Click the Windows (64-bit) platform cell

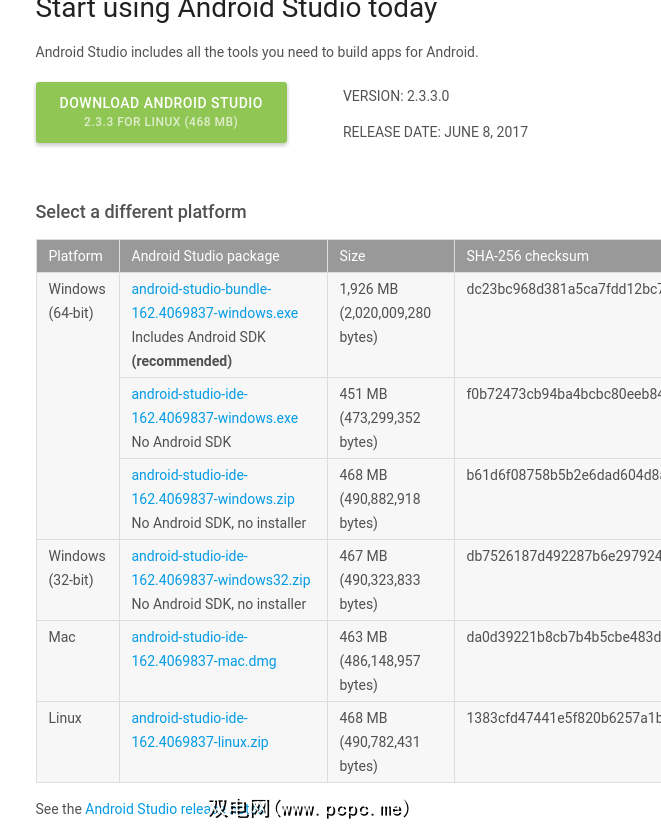click(77, 301)
